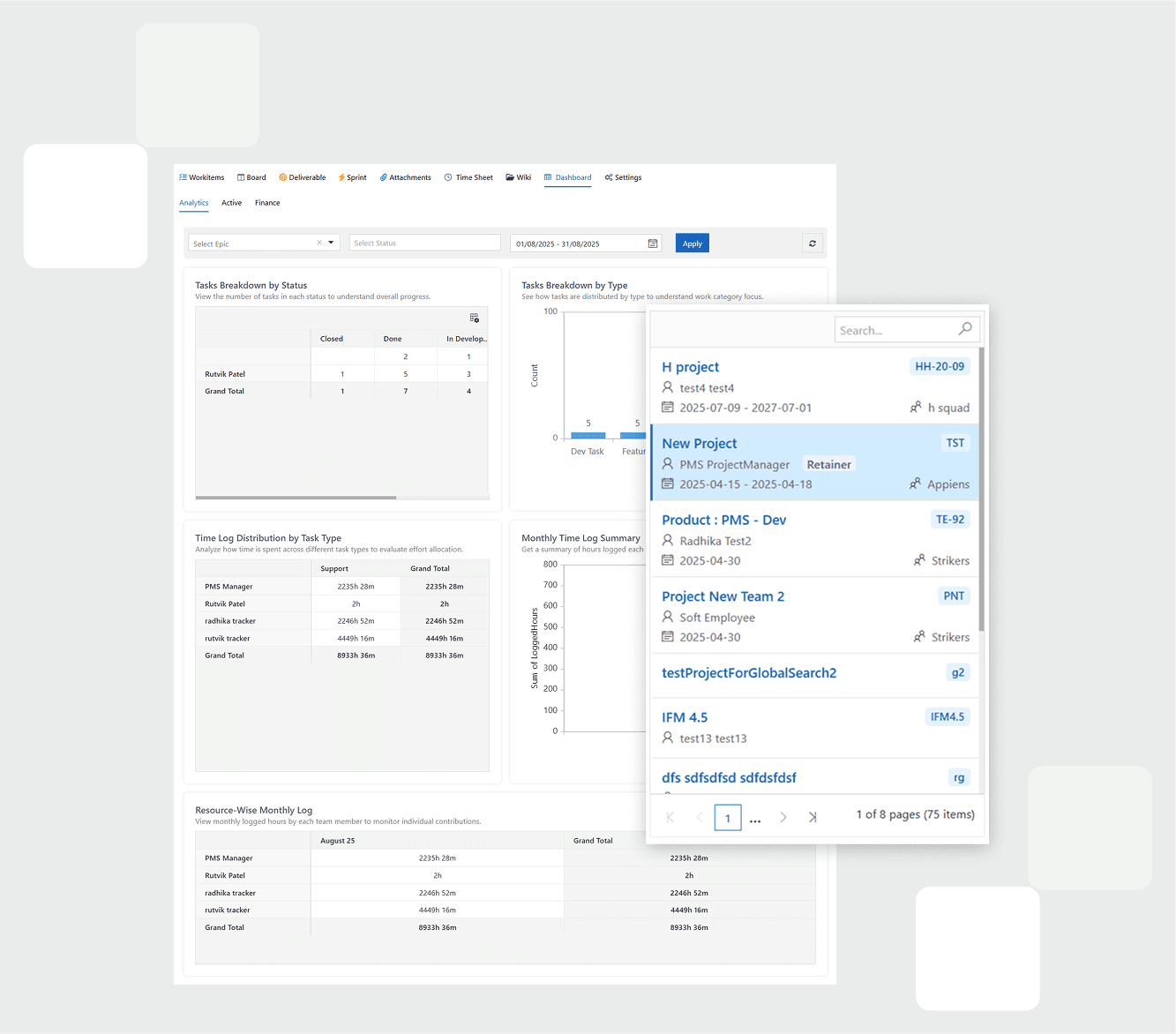Viewport: 1176px width, 1034px height.
Task: Click the user icon beside Soft Employee
Action: [668, 617]
